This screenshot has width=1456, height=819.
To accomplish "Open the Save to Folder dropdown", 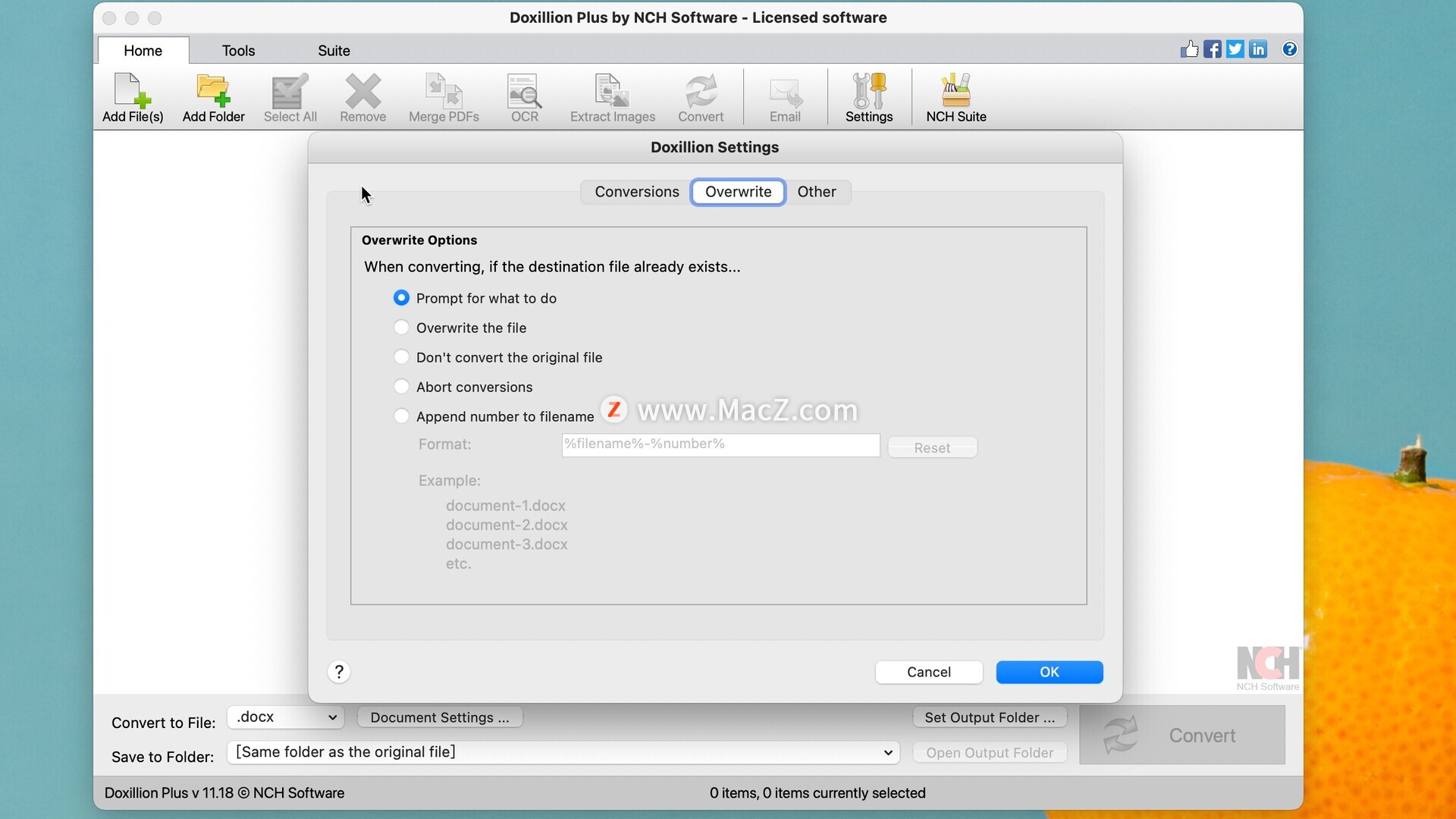I will coord(563,752).
